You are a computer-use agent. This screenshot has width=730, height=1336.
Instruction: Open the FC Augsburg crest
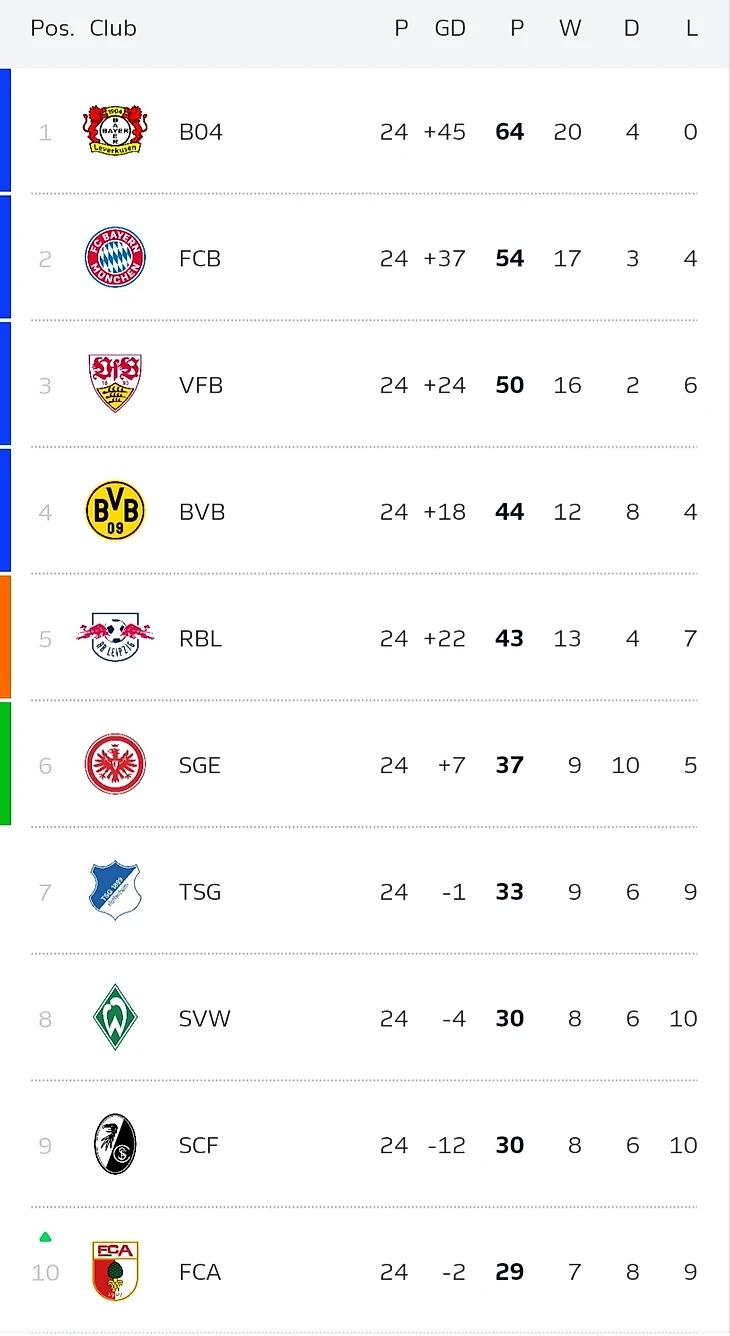click(x=115, y=1271)
